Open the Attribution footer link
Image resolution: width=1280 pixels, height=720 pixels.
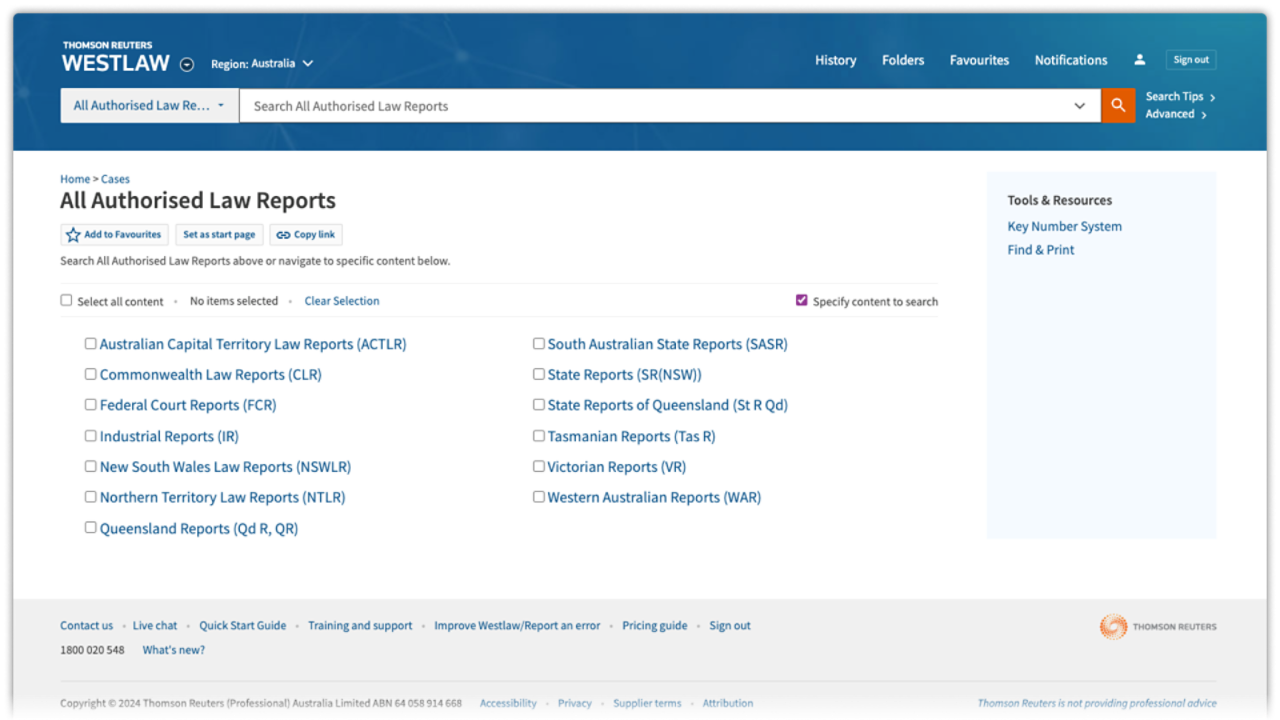[728, 703]
